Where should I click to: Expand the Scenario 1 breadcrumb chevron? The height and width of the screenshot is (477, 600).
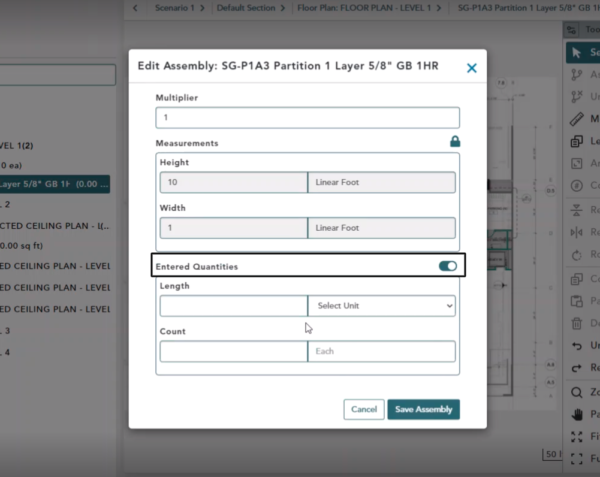pyautogui.click(x=202, y=8)
